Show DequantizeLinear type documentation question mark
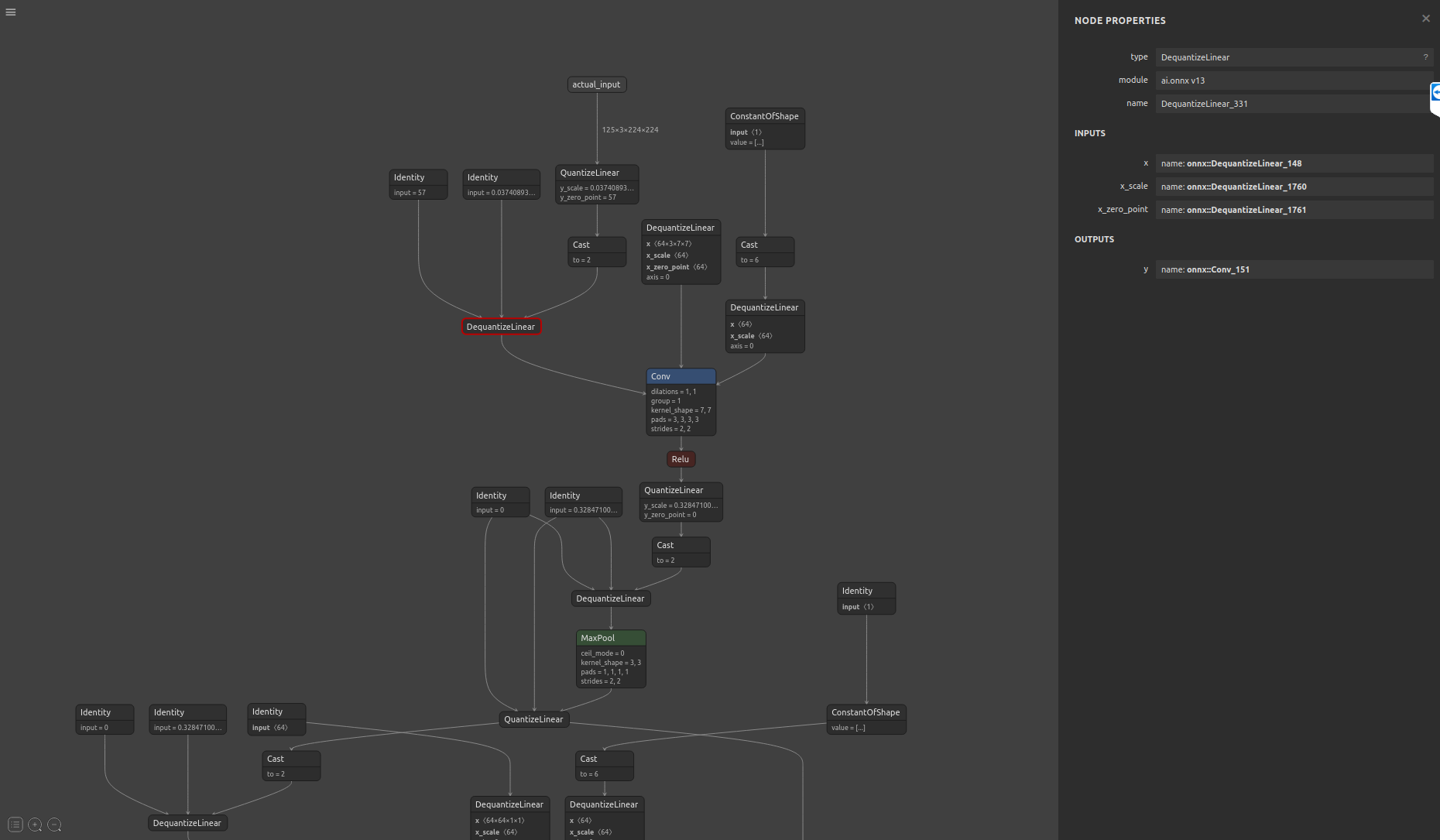 [x=1425, y=57]
